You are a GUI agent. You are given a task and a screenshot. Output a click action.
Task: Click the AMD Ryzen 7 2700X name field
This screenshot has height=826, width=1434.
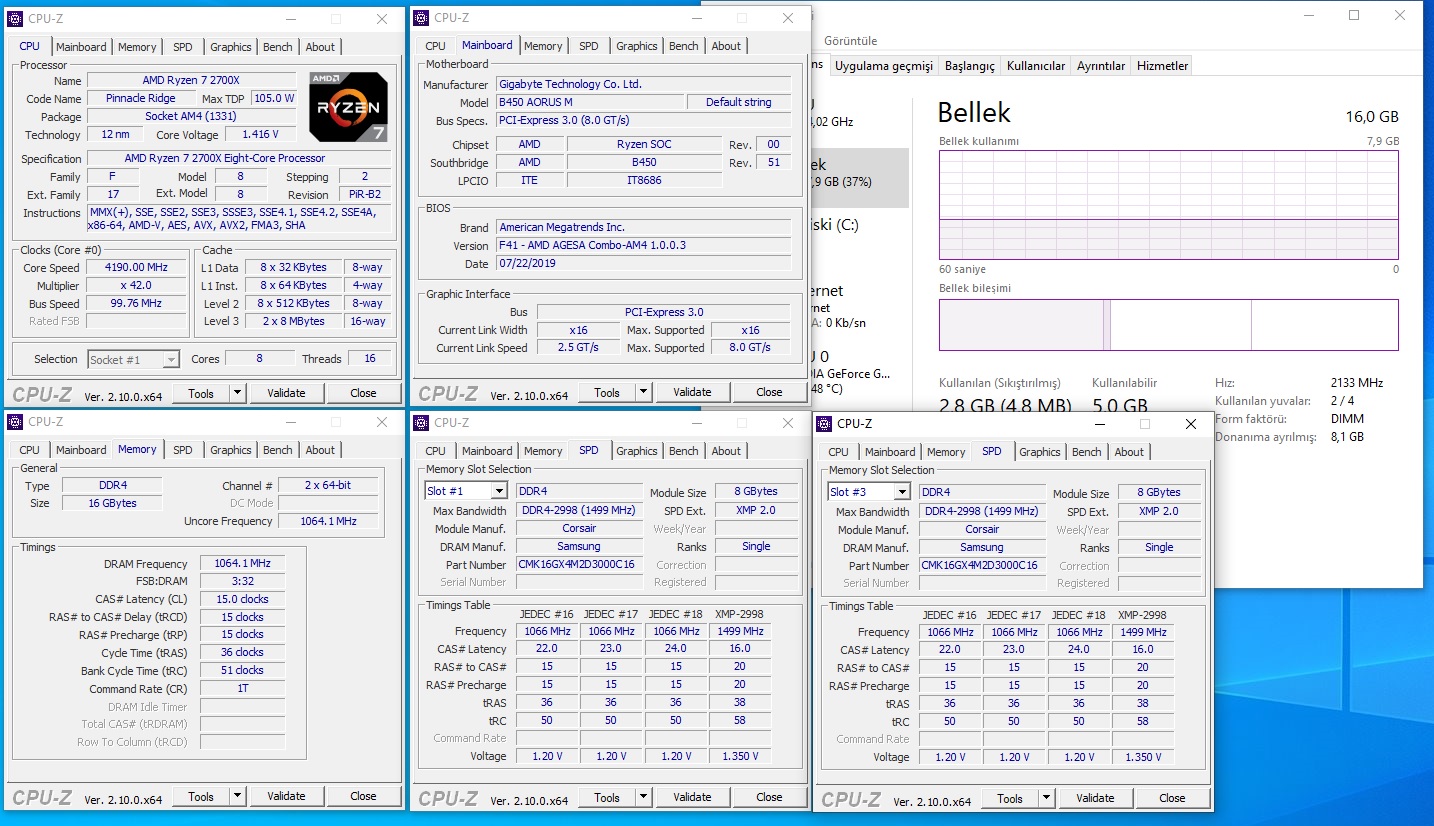[x=192, y=80]
